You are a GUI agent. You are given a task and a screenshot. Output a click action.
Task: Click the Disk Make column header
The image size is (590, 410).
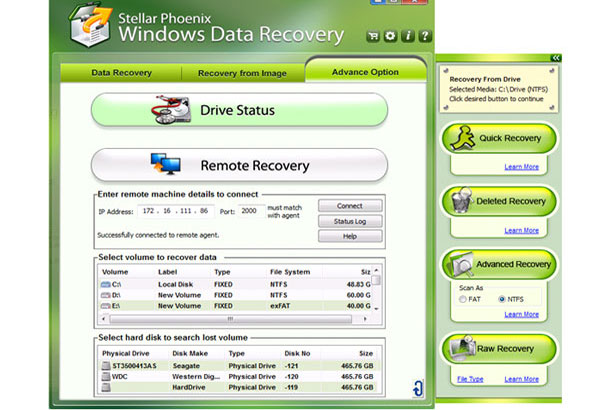tap(190, 353)
